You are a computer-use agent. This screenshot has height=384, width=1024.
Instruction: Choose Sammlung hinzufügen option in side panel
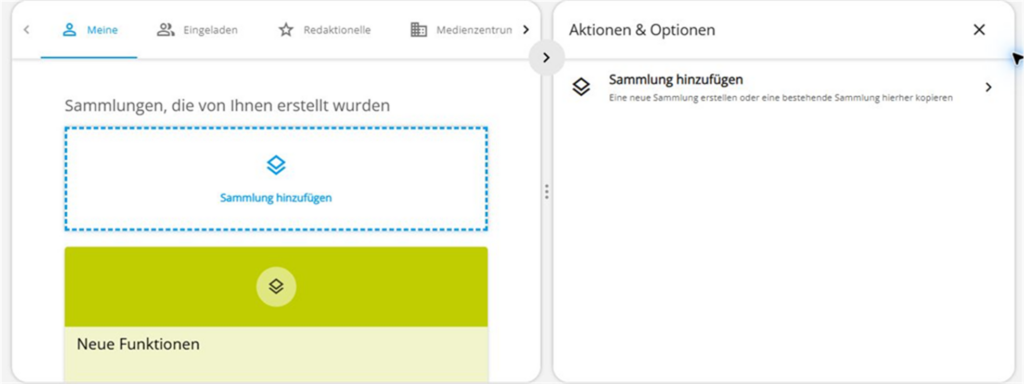point(782,88)
